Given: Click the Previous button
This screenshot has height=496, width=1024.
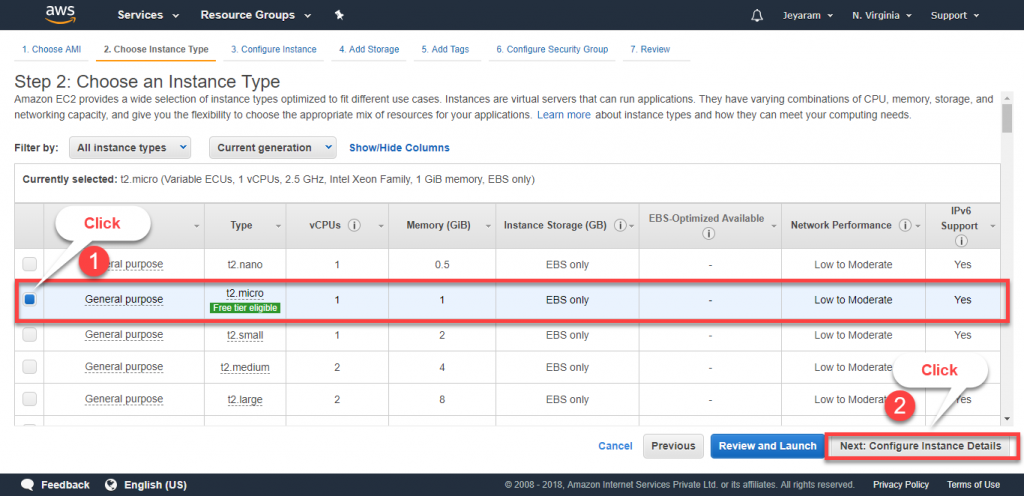Looking at the screenshot, I should tap(673, 446).
